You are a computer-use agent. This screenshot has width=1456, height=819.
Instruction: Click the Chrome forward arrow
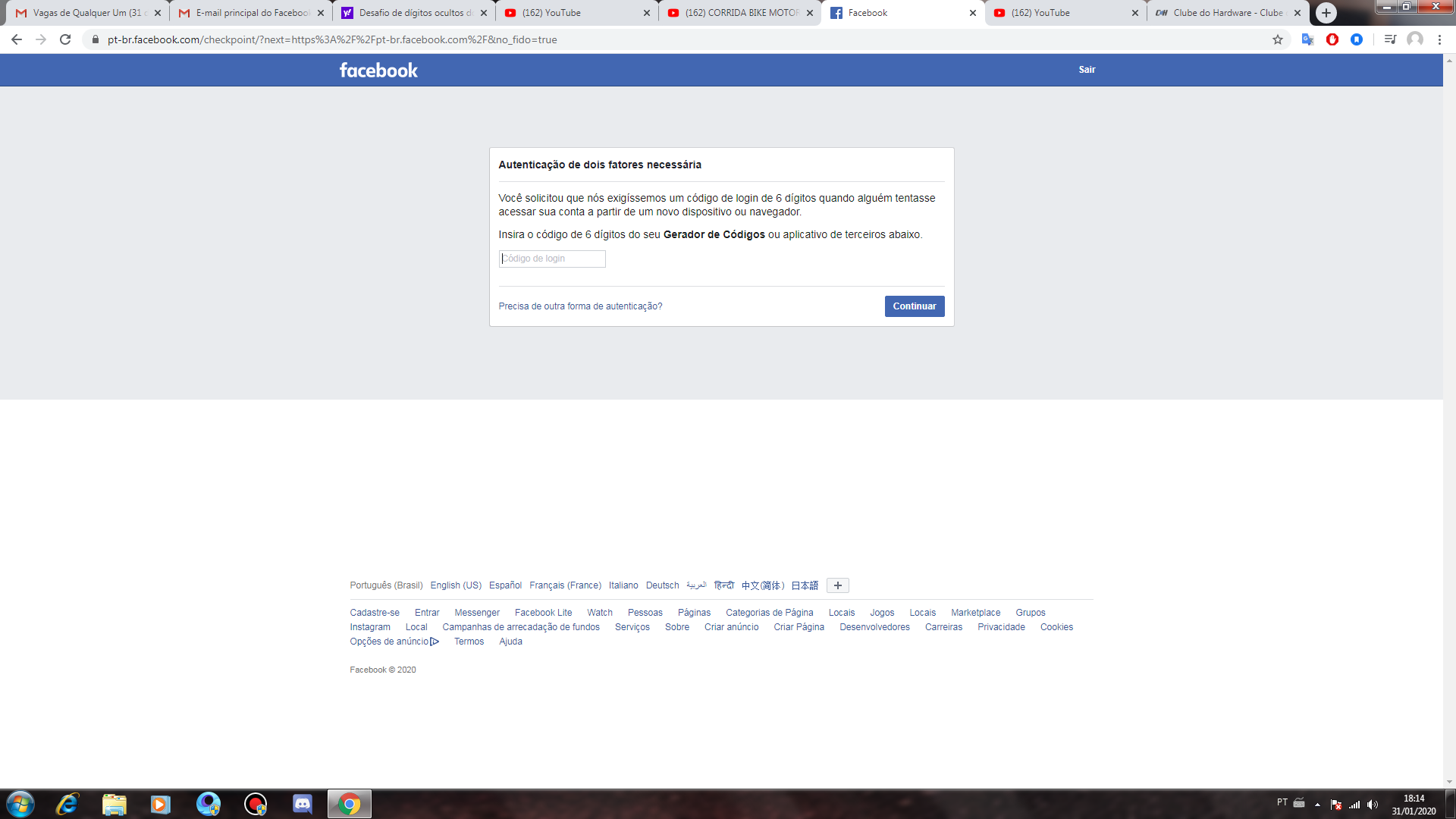pos(41,39)
